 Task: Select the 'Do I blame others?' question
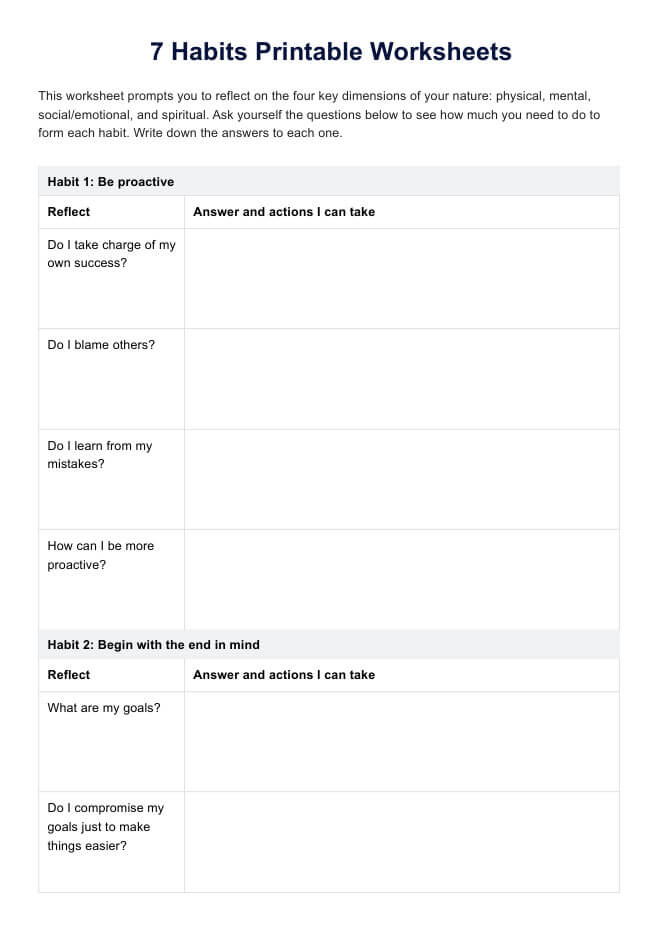(x=101, y=345)
